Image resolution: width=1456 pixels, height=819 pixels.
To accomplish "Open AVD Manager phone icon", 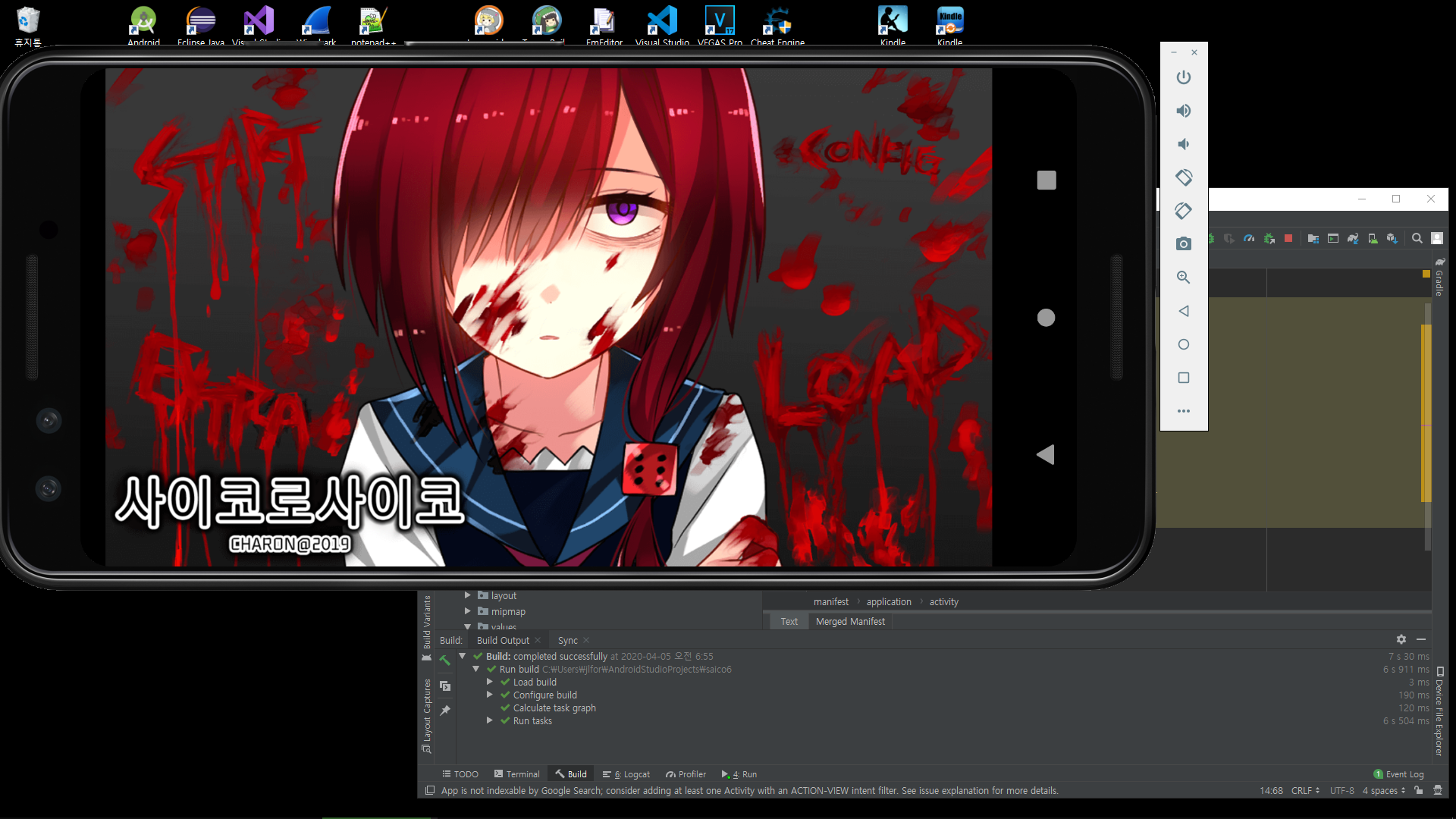I will click(1373, 238).
